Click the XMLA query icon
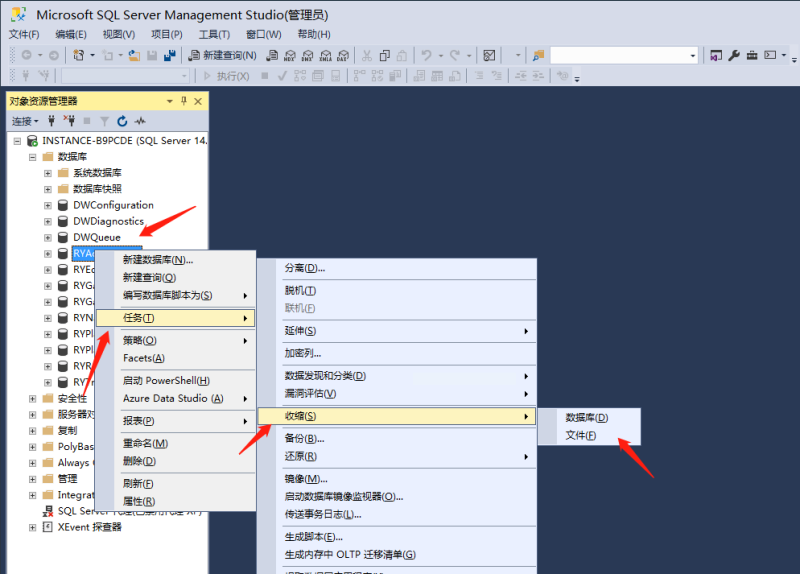 (326, 55)
